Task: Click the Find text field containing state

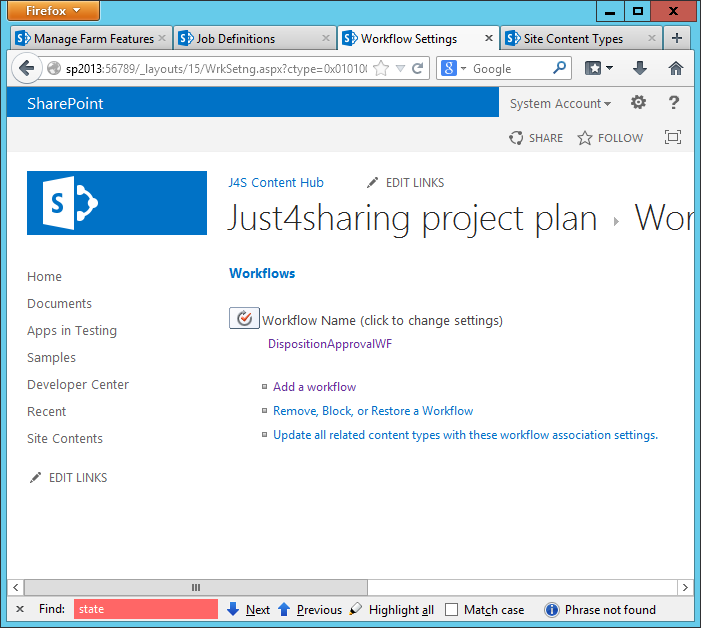Action: tap(146, 609)
